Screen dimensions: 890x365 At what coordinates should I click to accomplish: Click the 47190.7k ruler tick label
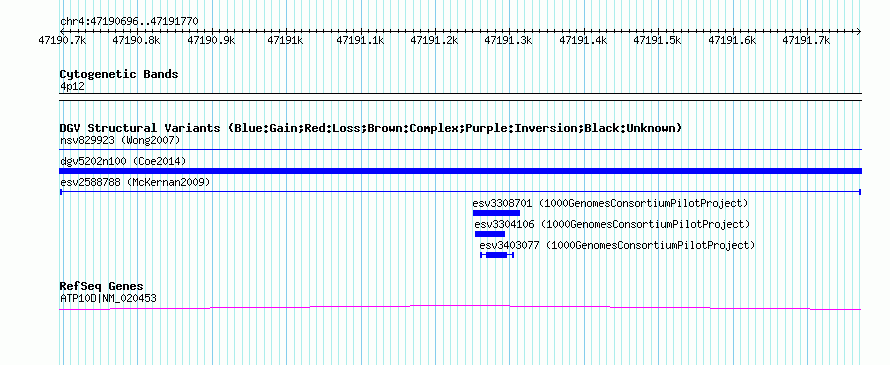point(62,40)
